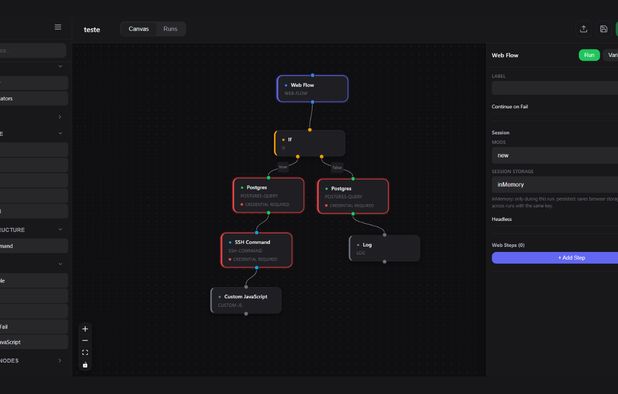
Task: Click the bottom handle of the Log node
Action: (x=385, y=262)
